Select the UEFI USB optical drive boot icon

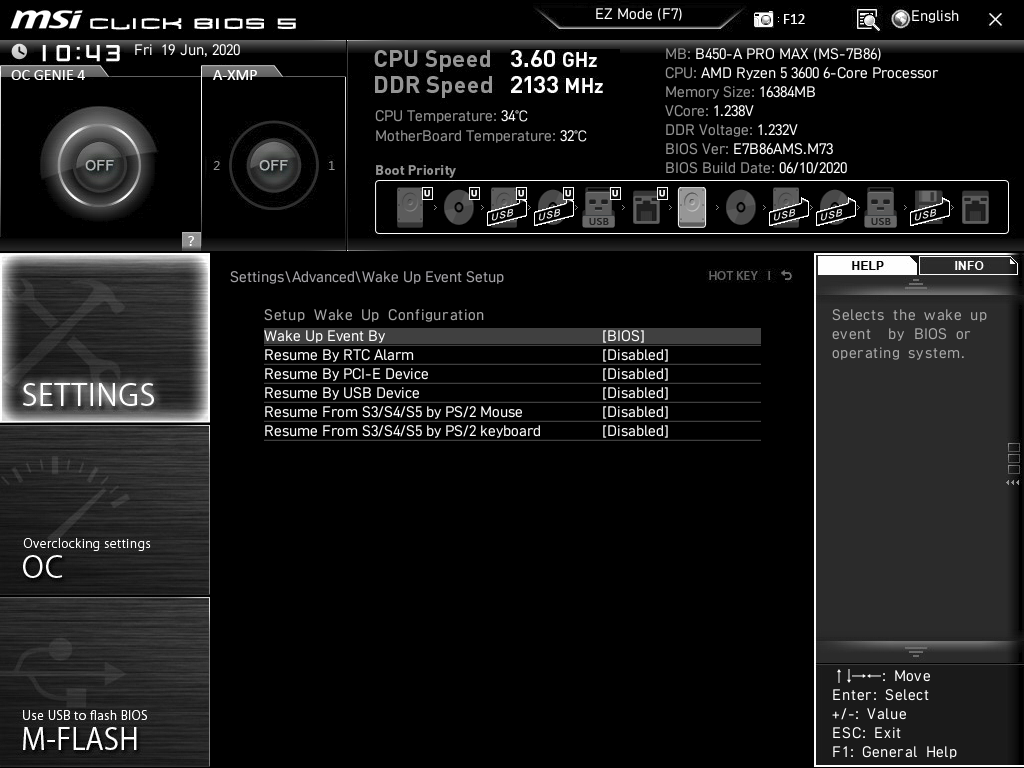pos(554,207)
